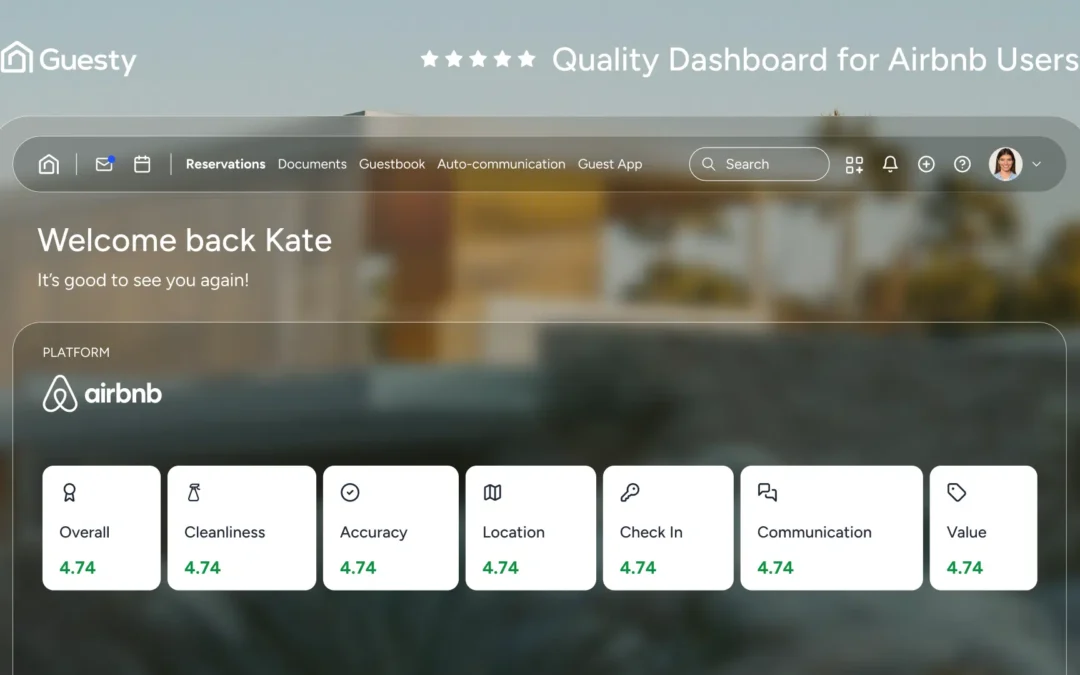This screenshot has height=675, width=1080.
Task: Click inside the Search field
Action: (x=758, y=164)
